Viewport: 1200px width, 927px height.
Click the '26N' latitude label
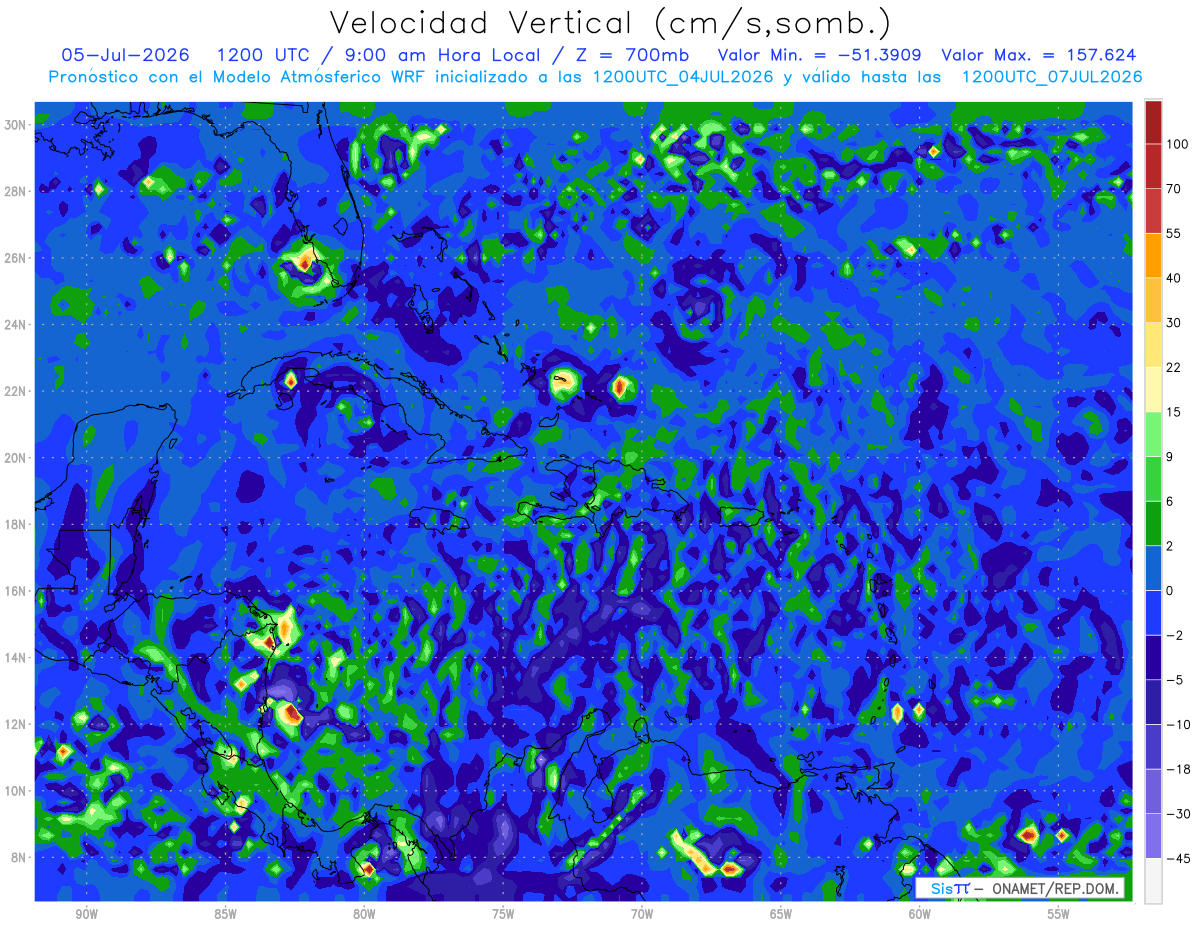pos(17,258)
